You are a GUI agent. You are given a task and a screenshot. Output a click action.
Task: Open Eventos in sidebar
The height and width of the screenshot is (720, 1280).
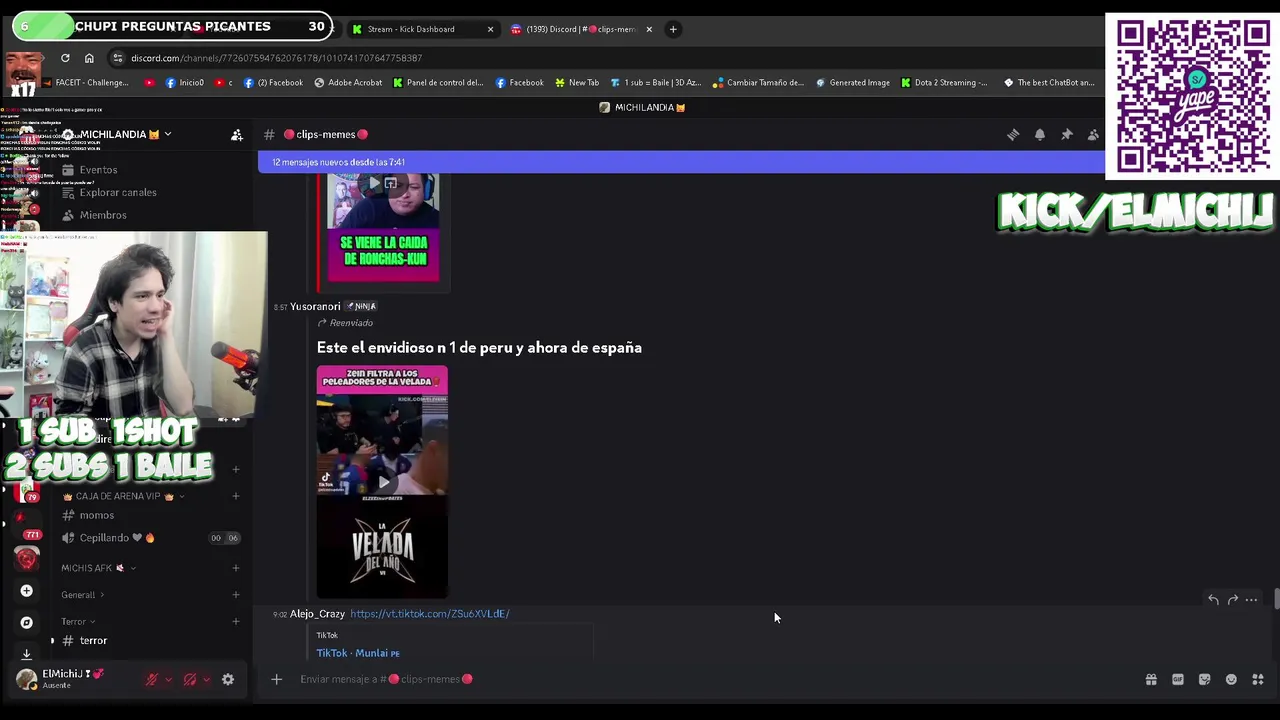[99, 170]
